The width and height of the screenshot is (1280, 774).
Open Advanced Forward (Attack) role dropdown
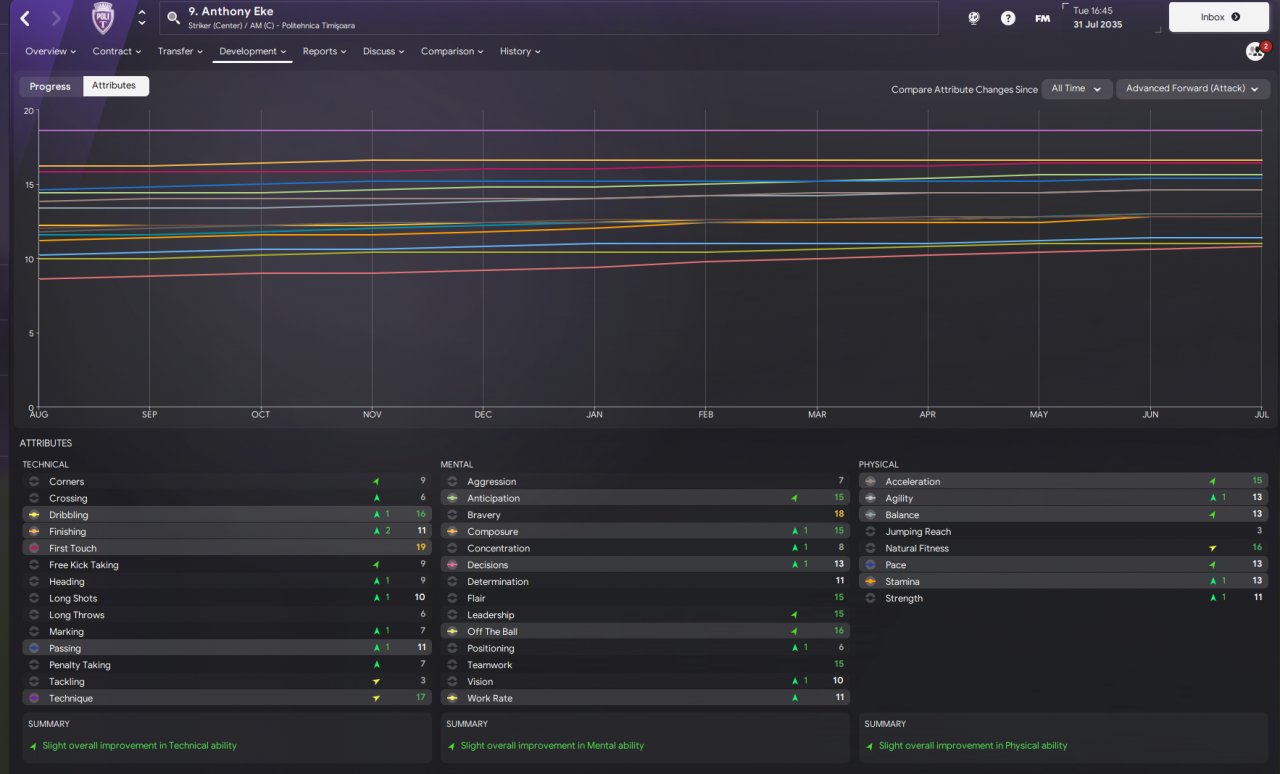point(1192,88)
